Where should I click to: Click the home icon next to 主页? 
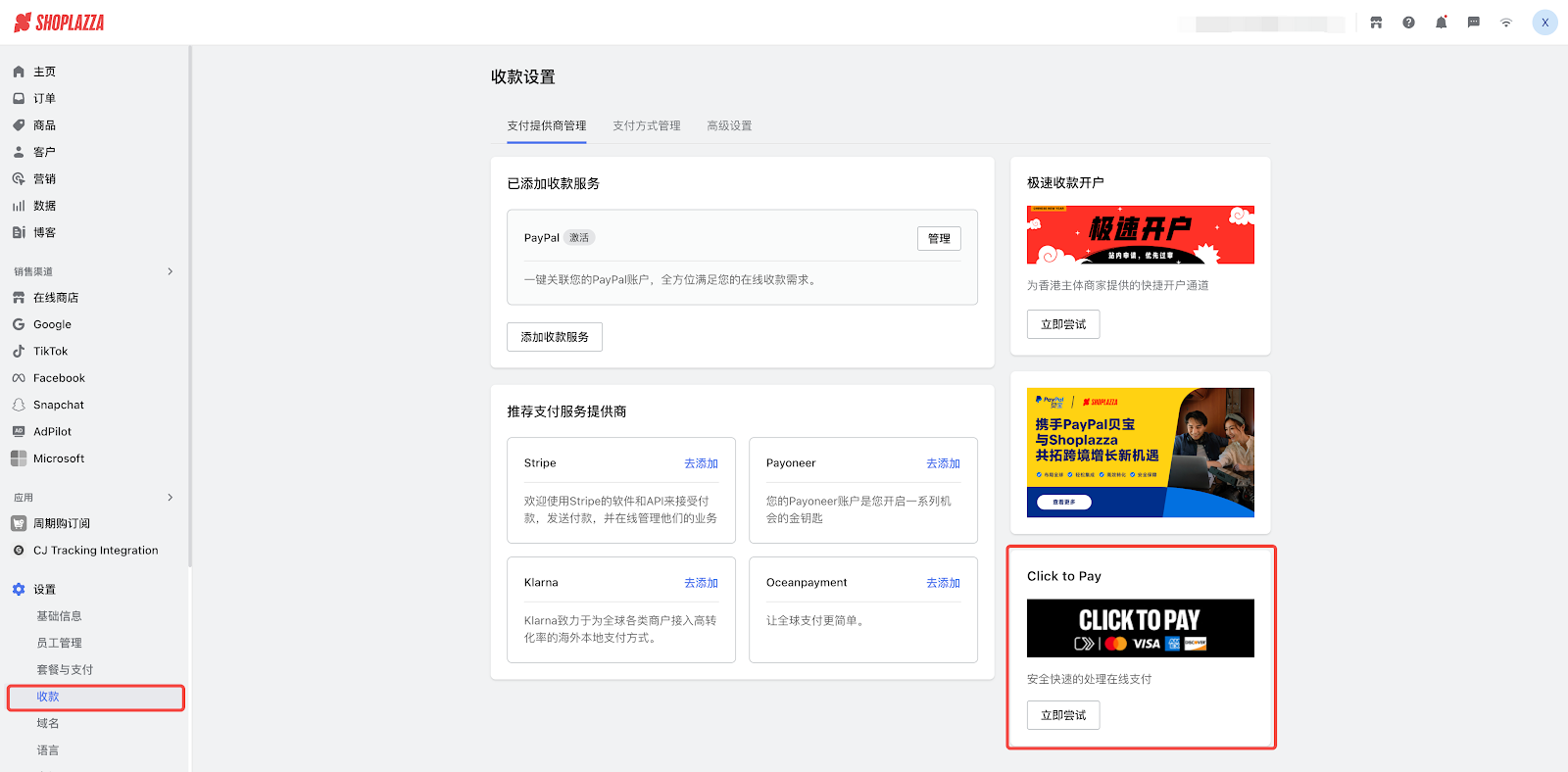(19, 72)
